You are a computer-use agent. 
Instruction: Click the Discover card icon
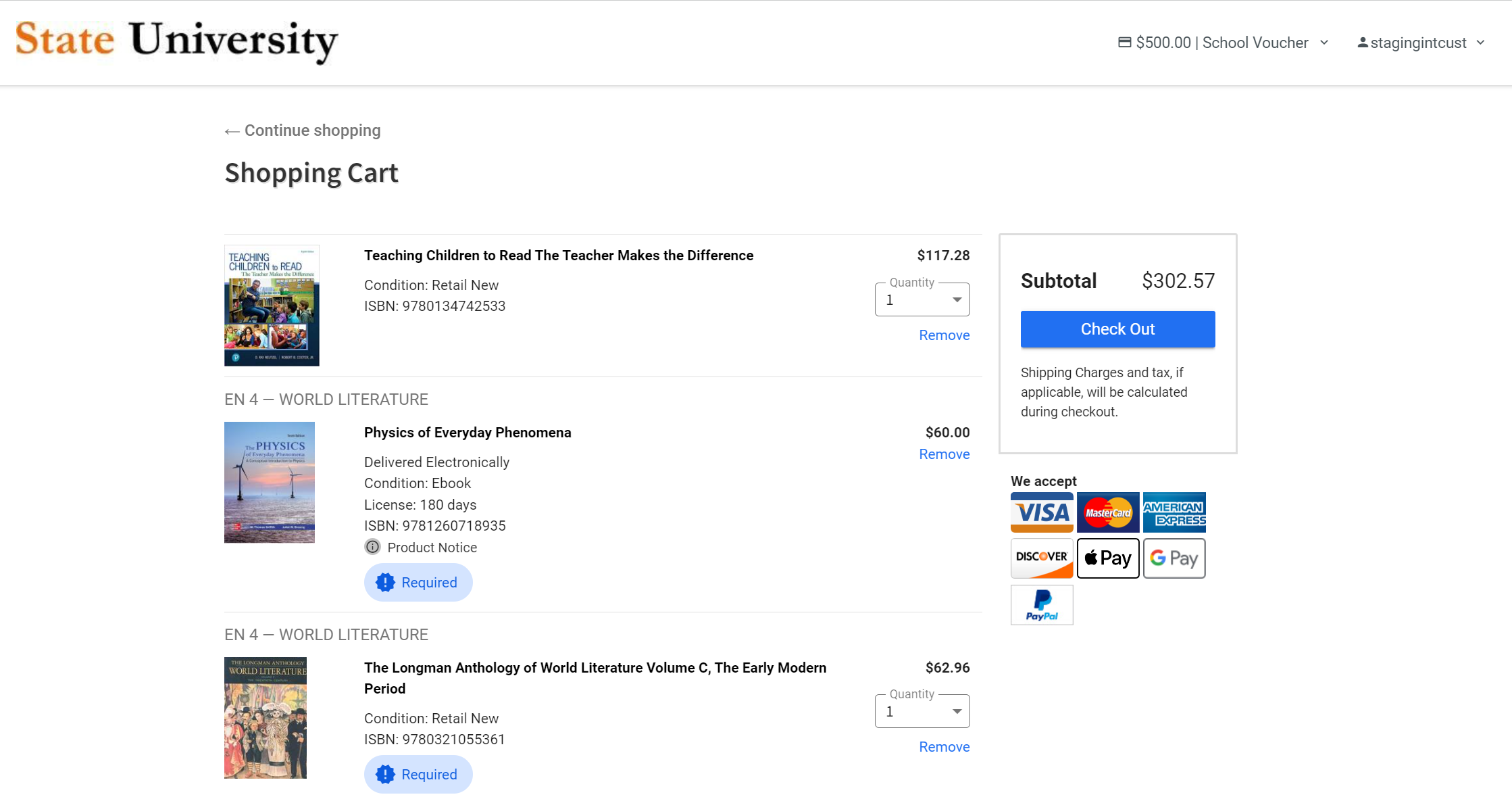click(x=1041, y=558)
